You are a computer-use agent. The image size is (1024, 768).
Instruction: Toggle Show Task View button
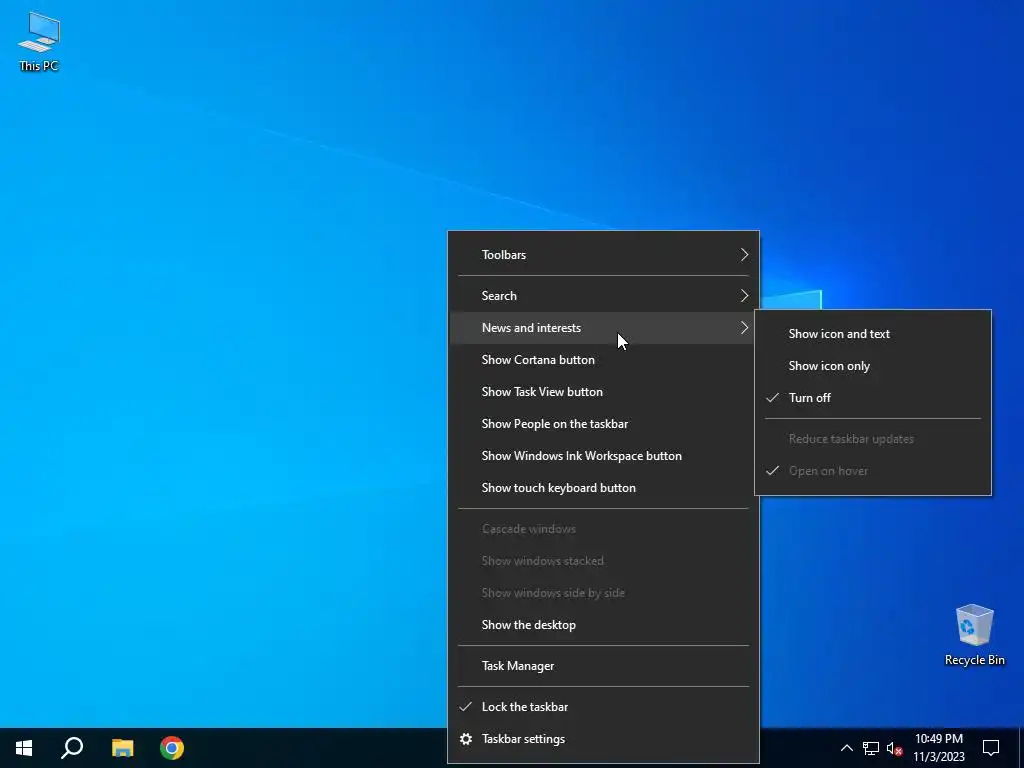pyautogui.click(x=603, y=392)
